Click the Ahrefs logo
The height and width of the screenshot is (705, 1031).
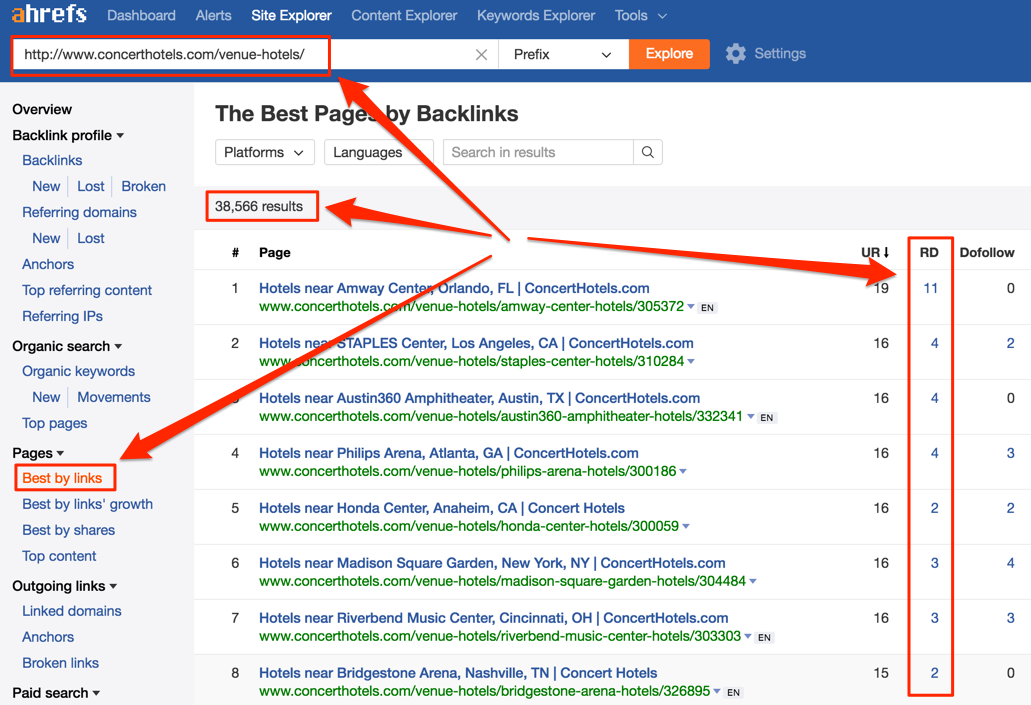coord(49,15)
